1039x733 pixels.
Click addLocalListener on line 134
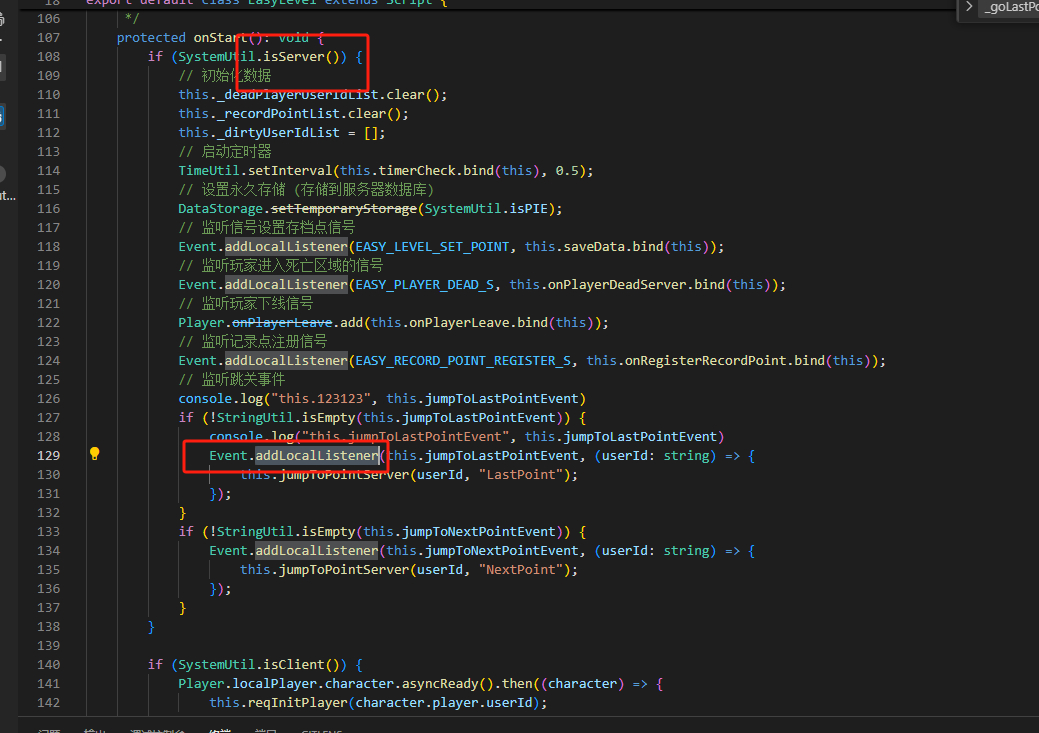click(317, 551)
